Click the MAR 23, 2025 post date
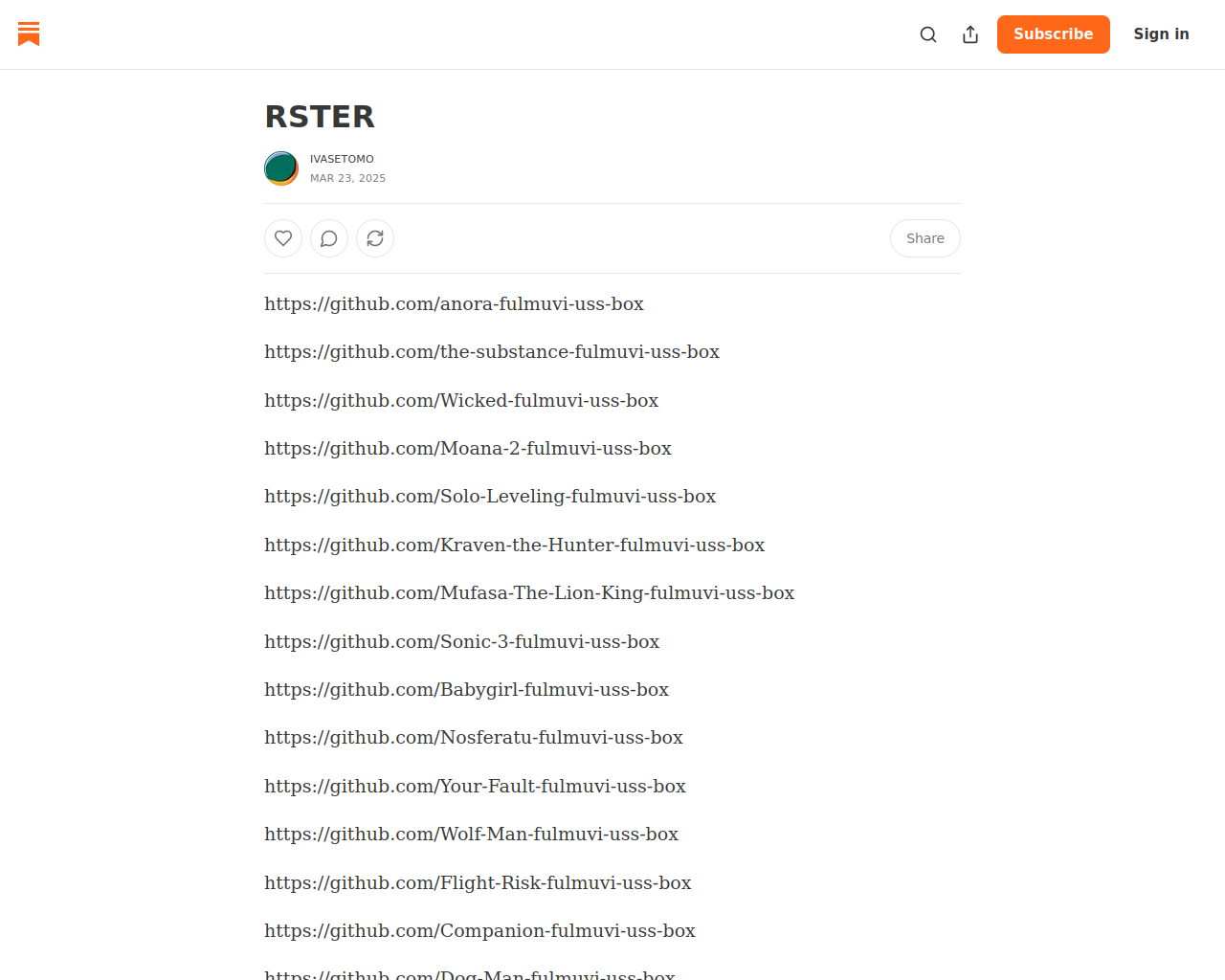This screenshot has width=1225, height=980. click(347, 178)
